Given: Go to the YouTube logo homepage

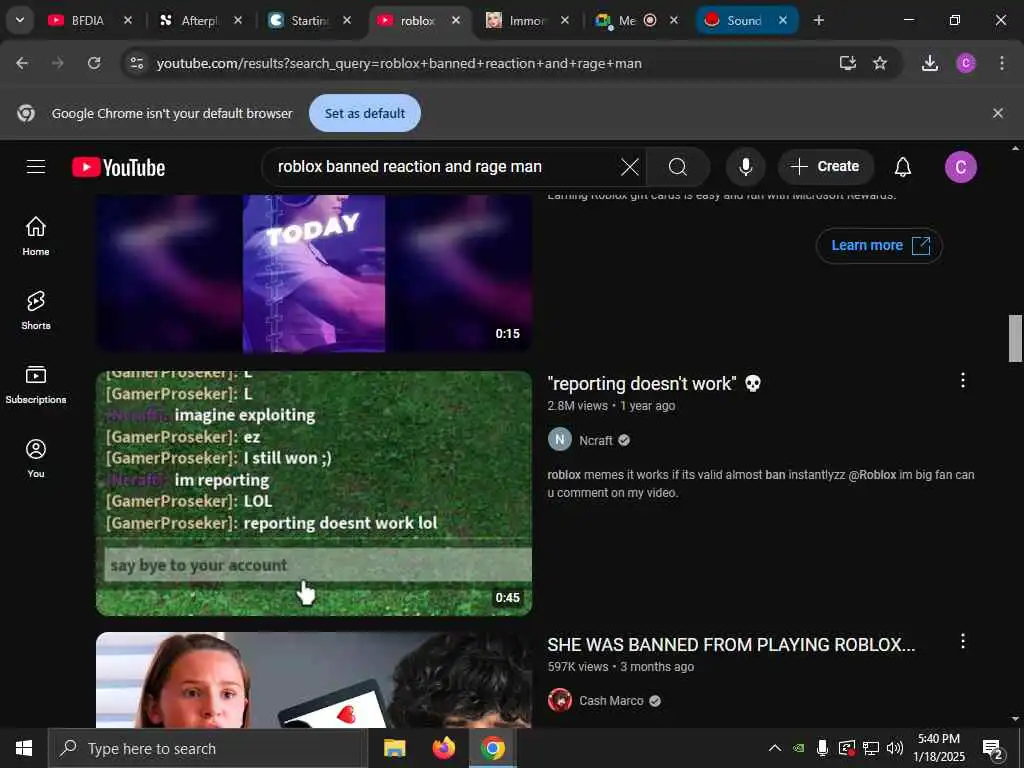Looking at the screenshot, I should [x=118, y=167].
